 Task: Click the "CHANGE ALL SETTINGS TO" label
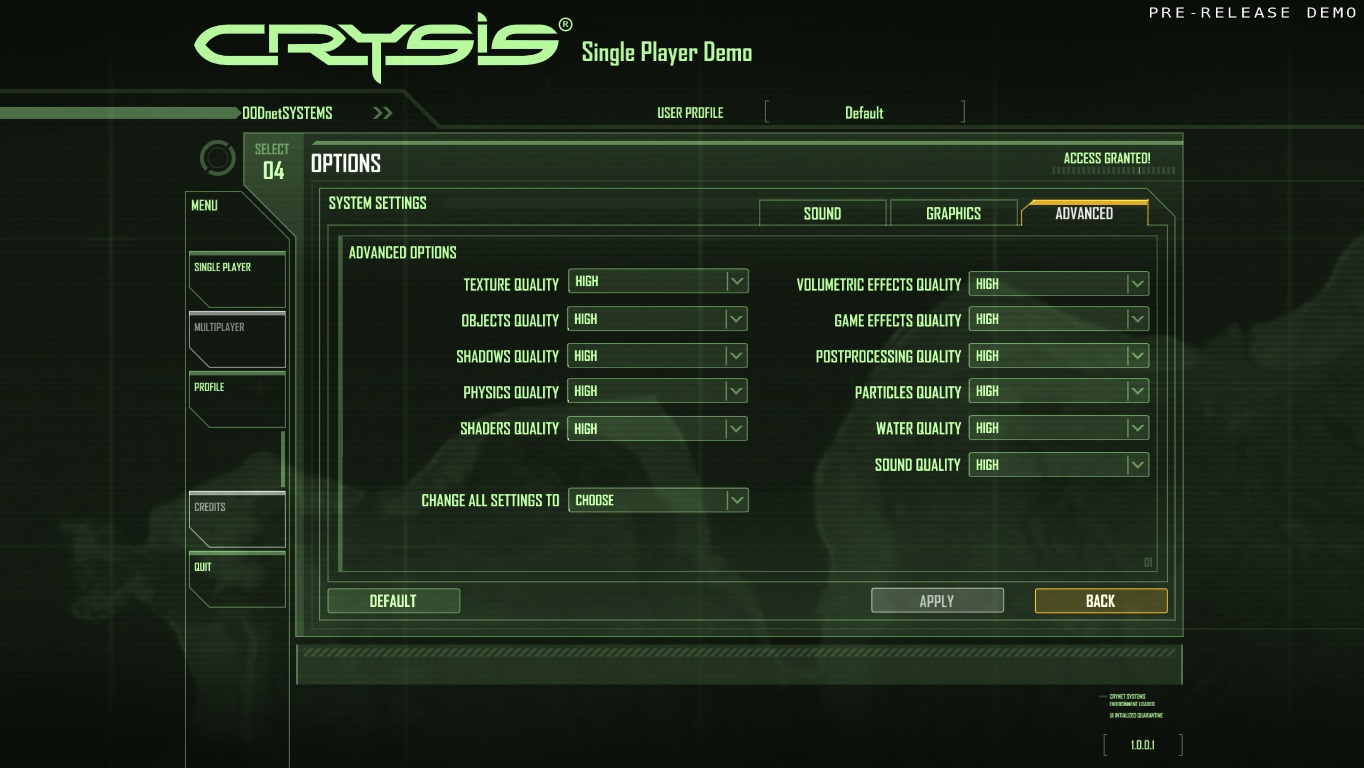click(490, 500)
